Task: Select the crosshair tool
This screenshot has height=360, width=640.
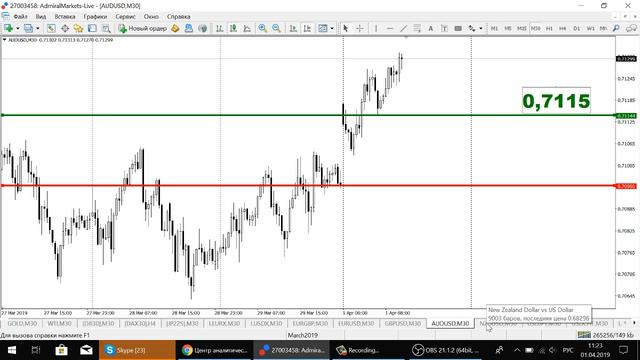Action: [360, 28]
